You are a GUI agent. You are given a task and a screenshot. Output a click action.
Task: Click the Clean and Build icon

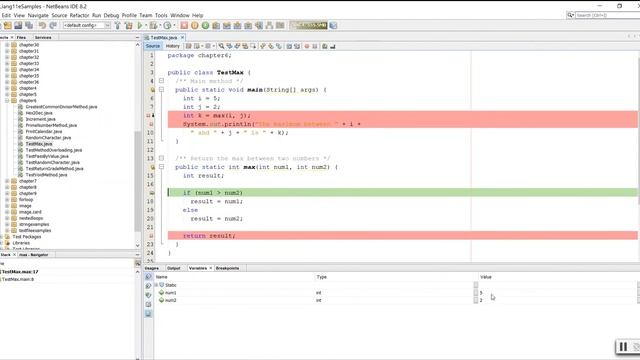(129, 25)
